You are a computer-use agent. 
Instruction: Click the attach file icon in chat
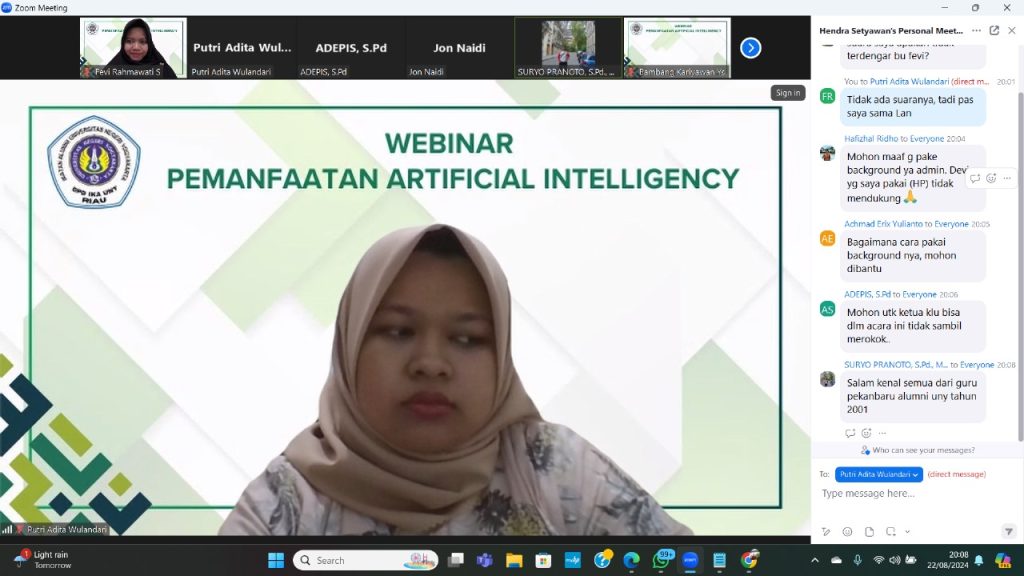(x=869, y=531)
